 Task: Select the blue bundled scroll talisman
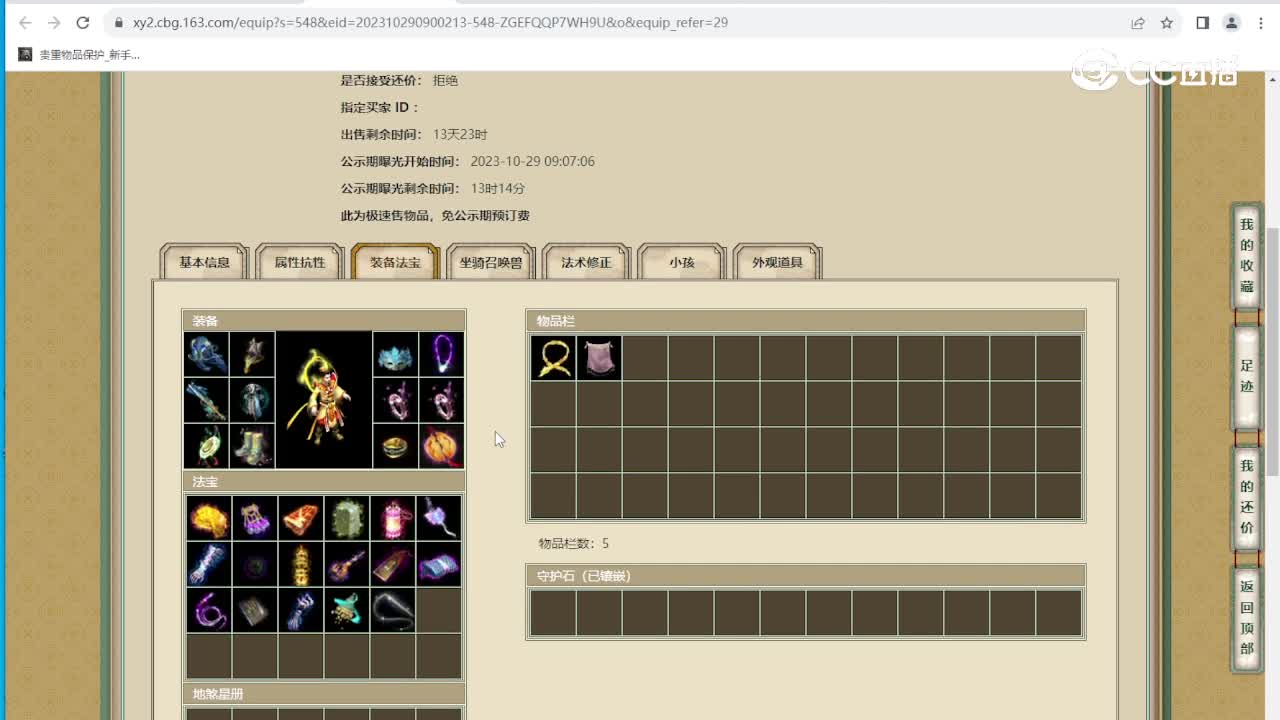click(209, 564)
